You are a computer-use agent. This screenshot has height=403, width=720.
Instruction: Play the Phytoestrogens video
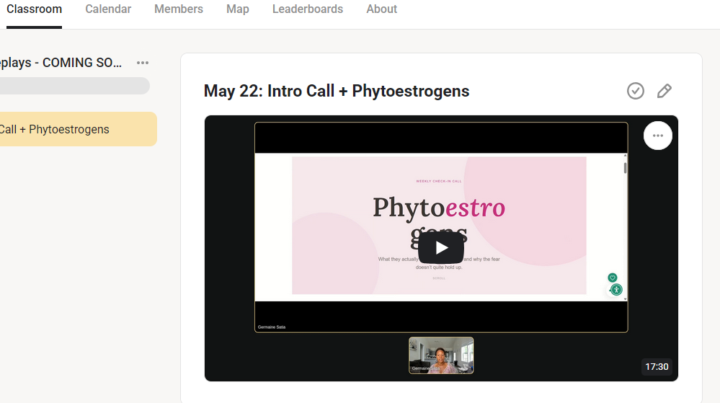[441, 248]
